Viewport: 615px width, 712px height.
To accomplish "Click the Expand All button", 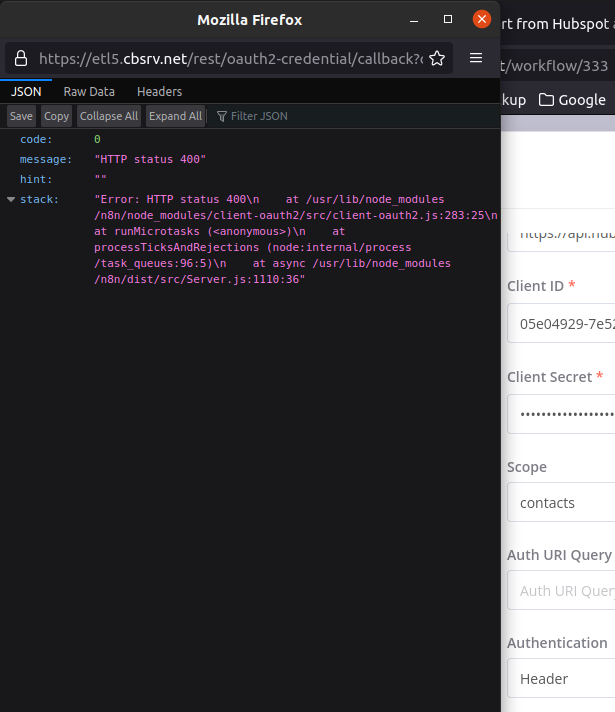I will coord(175,116).
